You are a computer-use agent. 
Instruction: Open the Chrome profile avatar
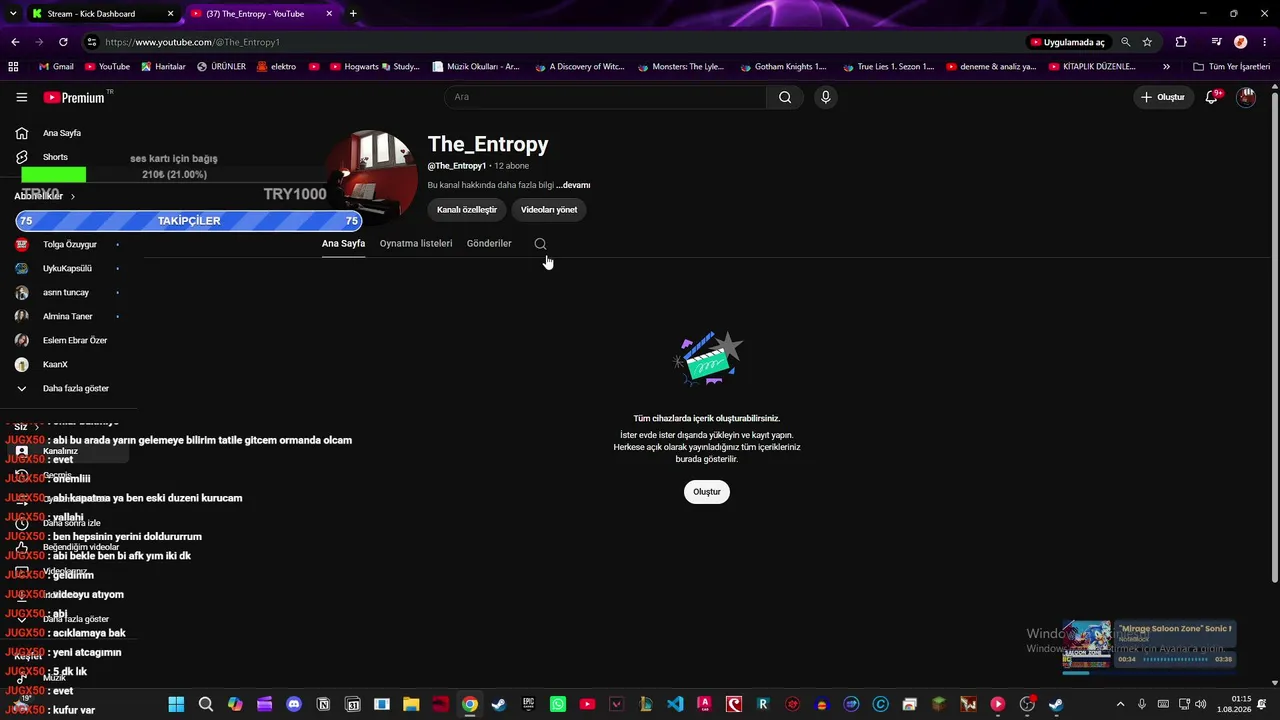(x=1240, y=42)
